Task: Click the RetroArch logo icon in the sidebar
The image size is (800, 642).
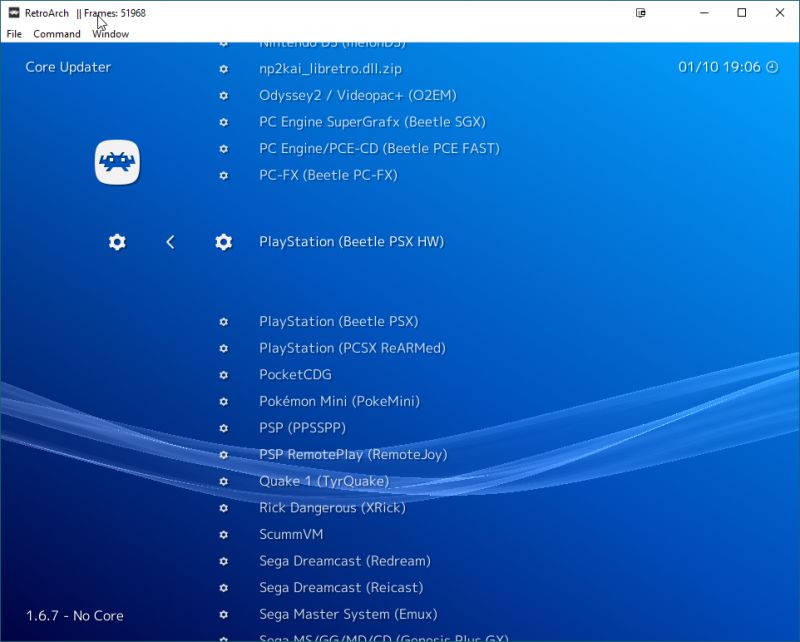Action: pyautogui.click(x=117, y=161)
